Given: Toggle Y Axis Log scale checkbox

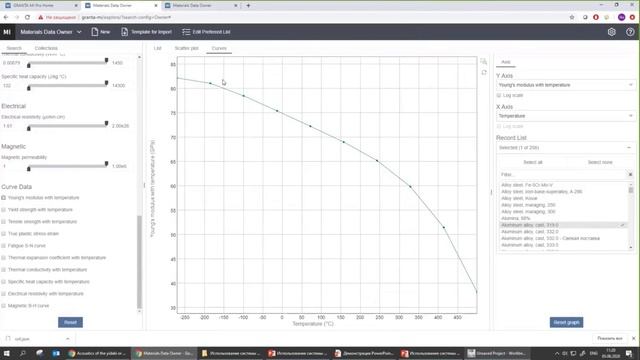Looking at the screenshot, I should coord(499,95).
